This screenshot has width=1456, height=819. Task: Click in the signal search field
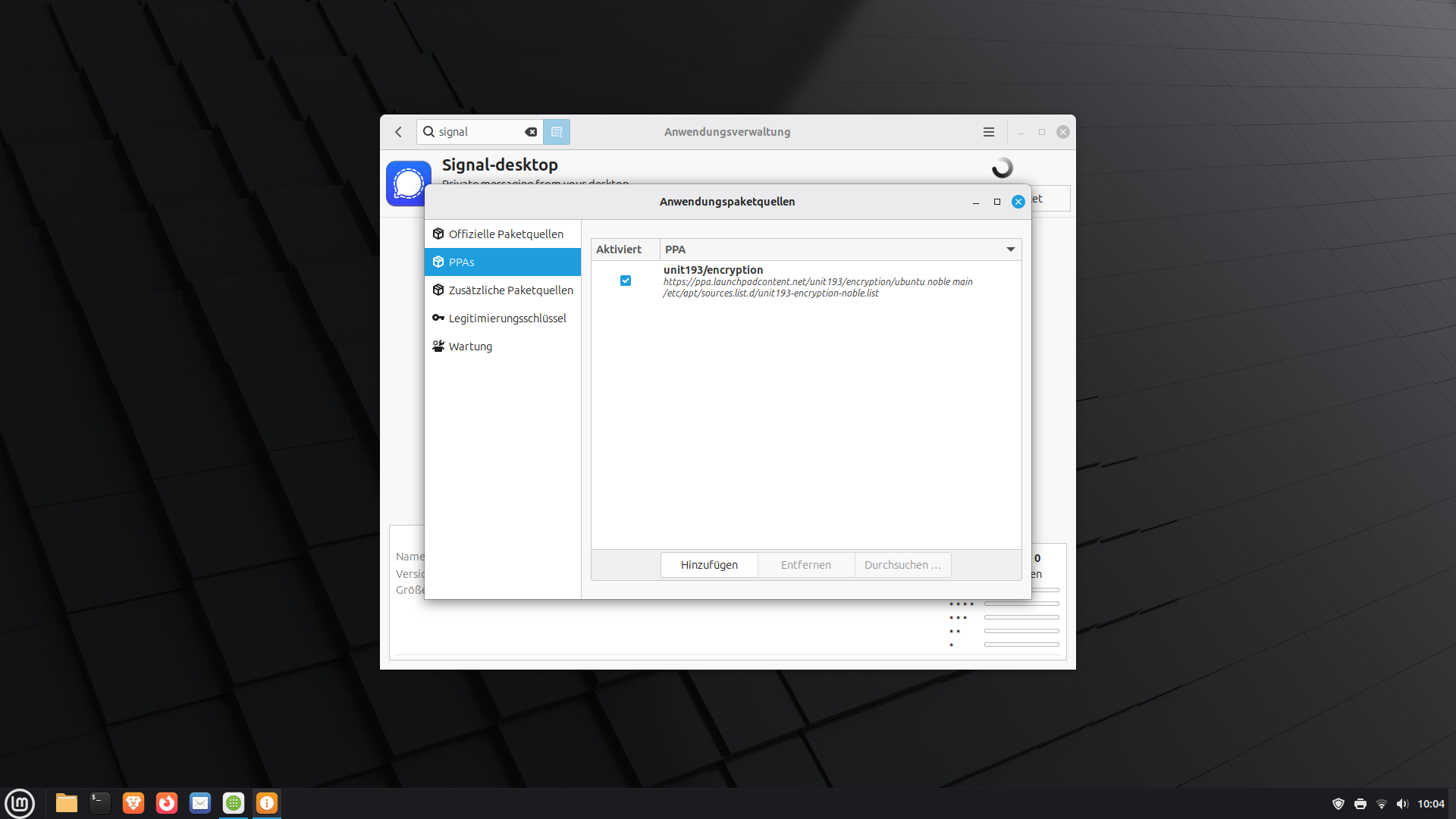point(478,132)
